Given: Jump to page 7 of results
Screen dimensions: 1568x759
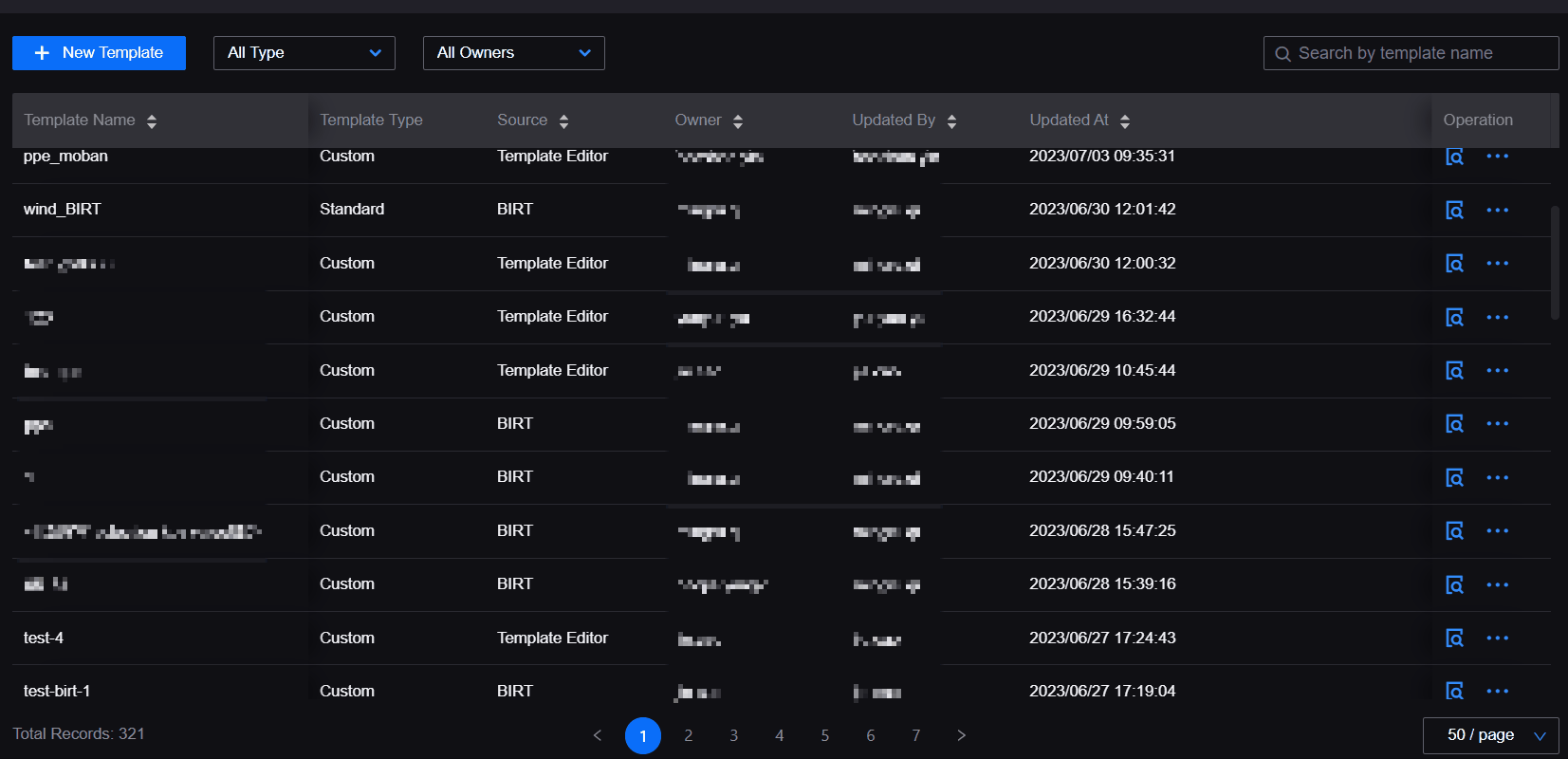Looking at the screenshot, I should pyautogui.click(x=916, y=735).
